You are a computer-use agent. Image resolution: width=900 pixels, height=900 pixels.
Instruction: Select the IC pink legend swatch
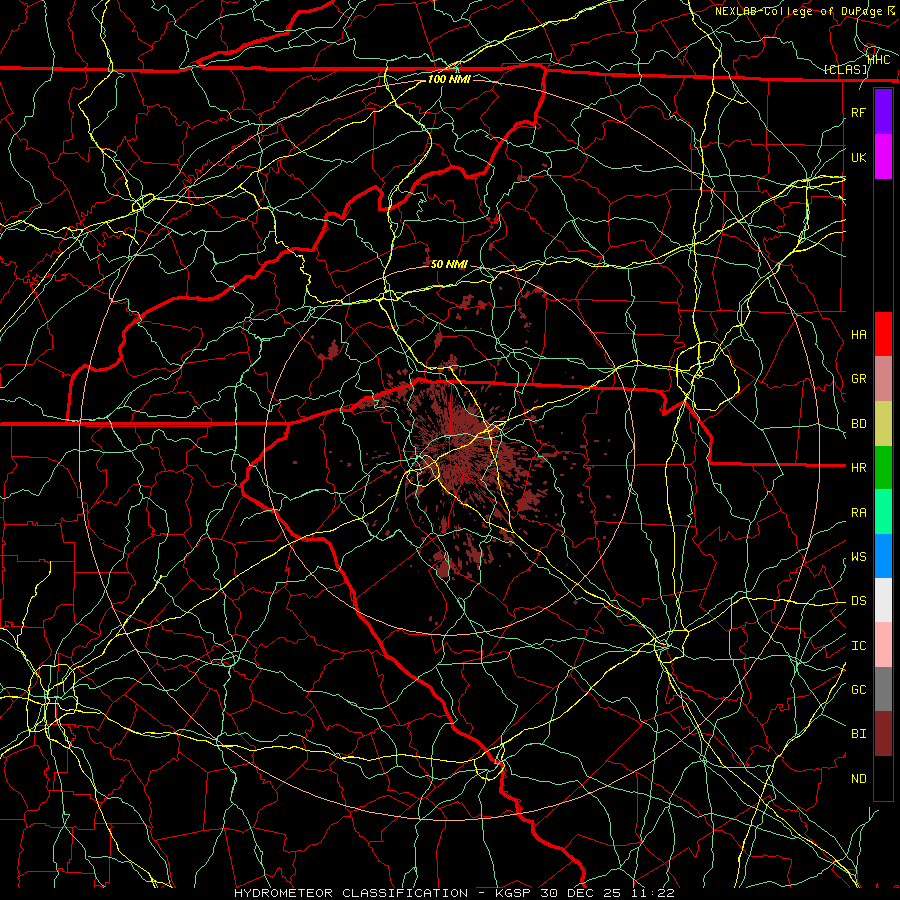[883, 645]
